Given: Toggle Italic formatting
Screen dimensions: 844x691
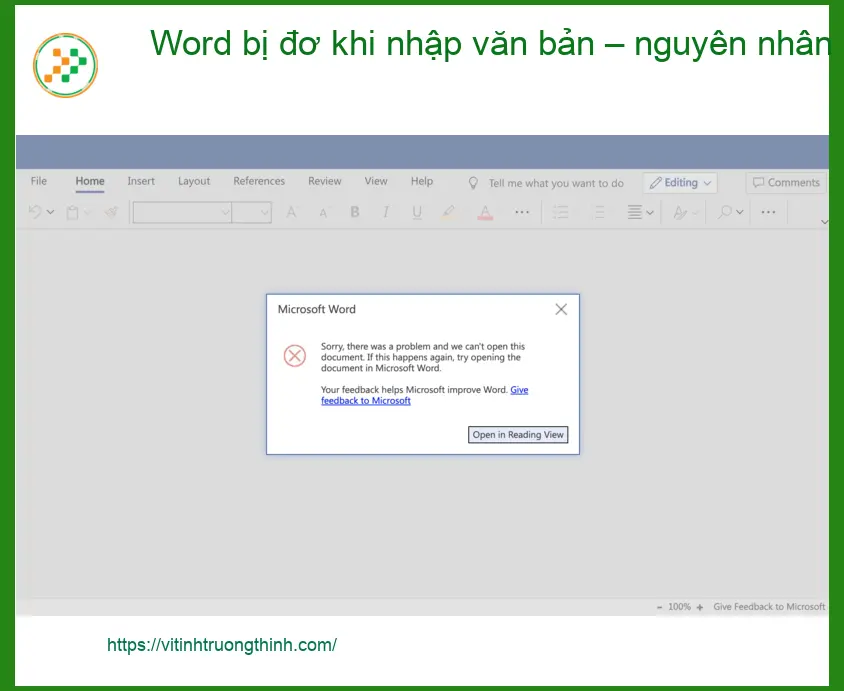Looking at the screenshot, I should pos(385,212).
